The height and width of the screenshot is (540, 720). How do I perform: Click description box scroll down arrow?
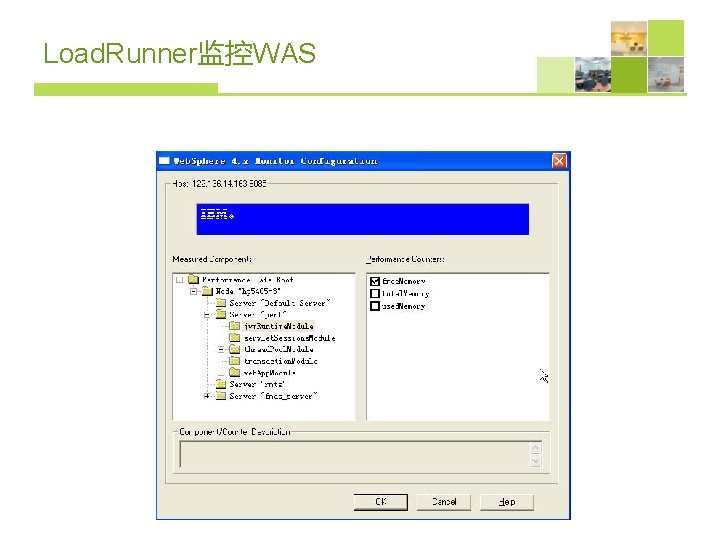(536, 461)
